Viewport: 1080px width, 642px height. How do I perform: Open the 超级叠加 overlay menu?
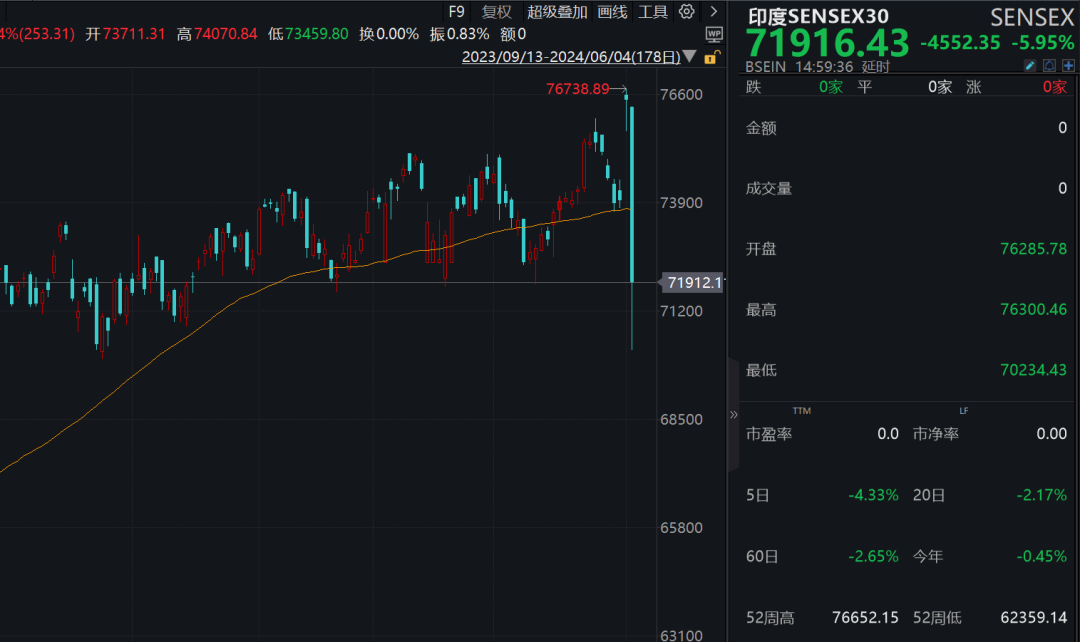coord(557,12)
